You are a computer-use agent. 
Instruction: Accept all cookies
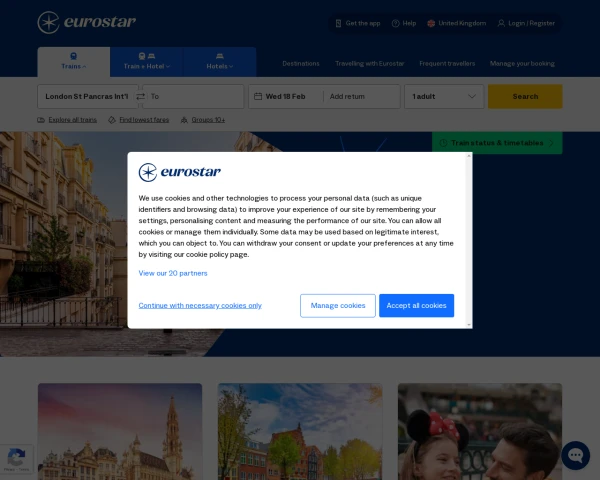tap(416, 305)
